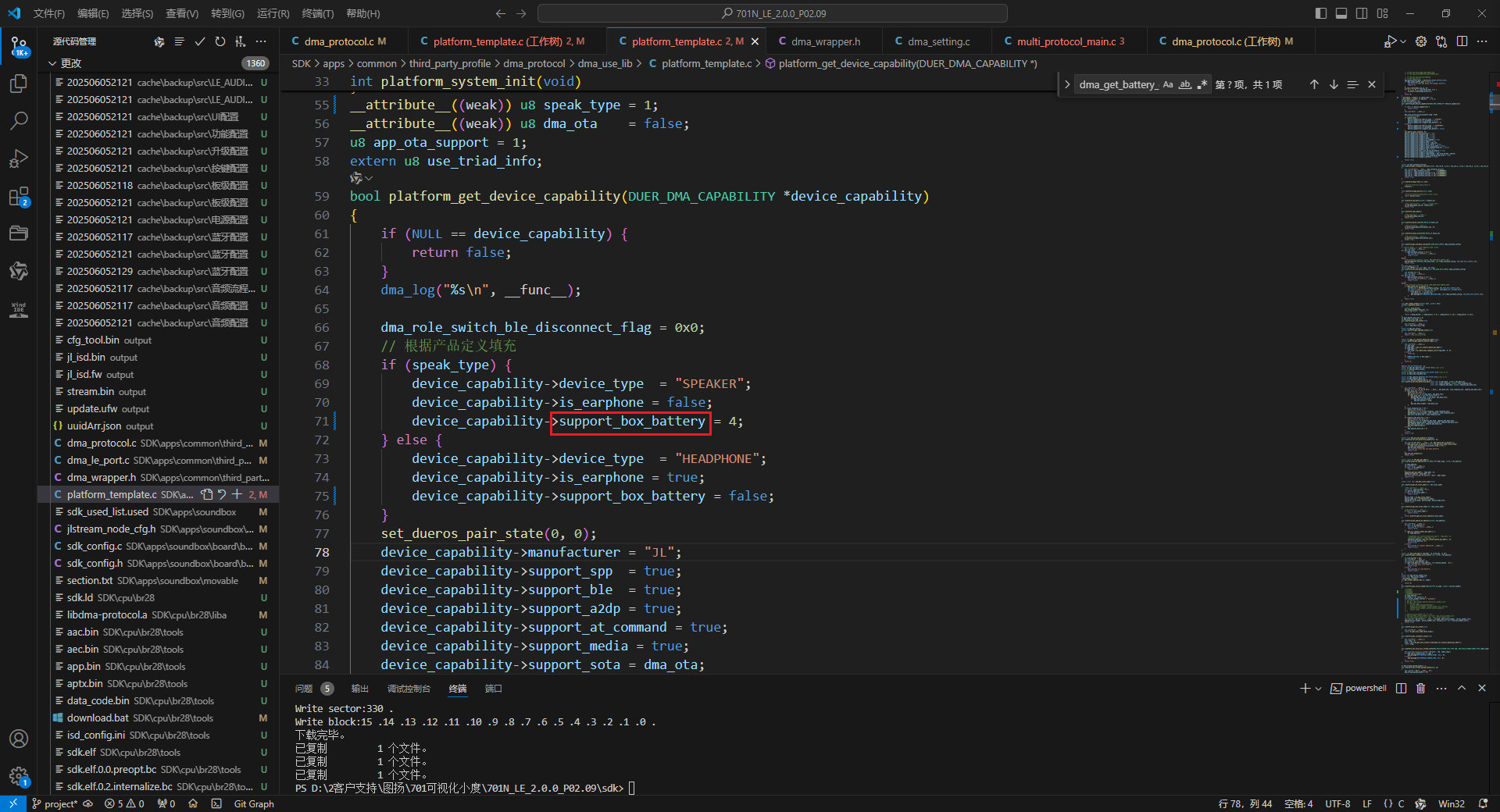Viewport: 1500px width, 812px height.
Task: Split the terminal panel
Action: point(1402,688)
